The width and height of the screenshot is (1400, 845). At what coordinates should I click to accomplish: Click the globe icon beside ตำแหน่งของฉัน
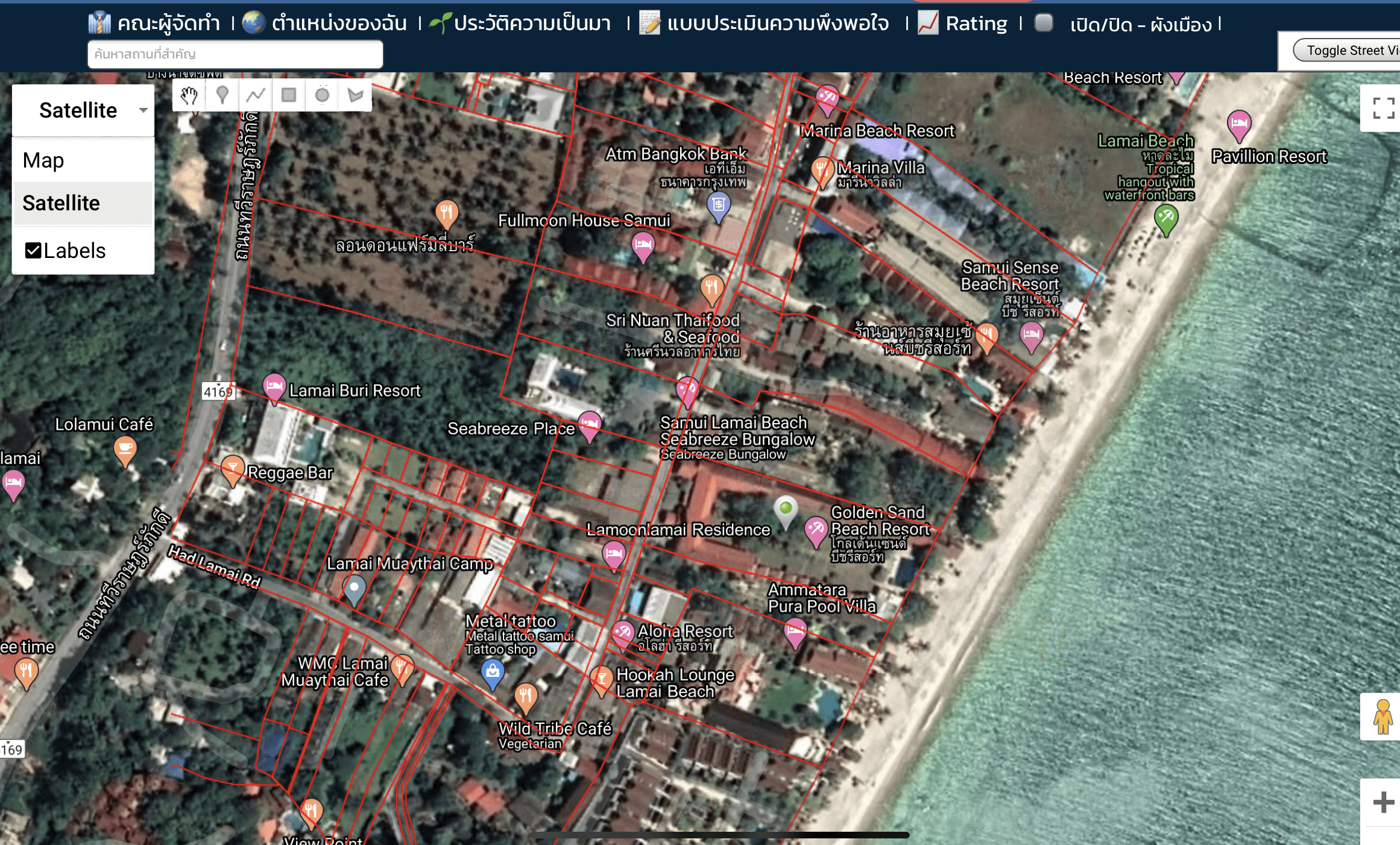pos(254,22)
